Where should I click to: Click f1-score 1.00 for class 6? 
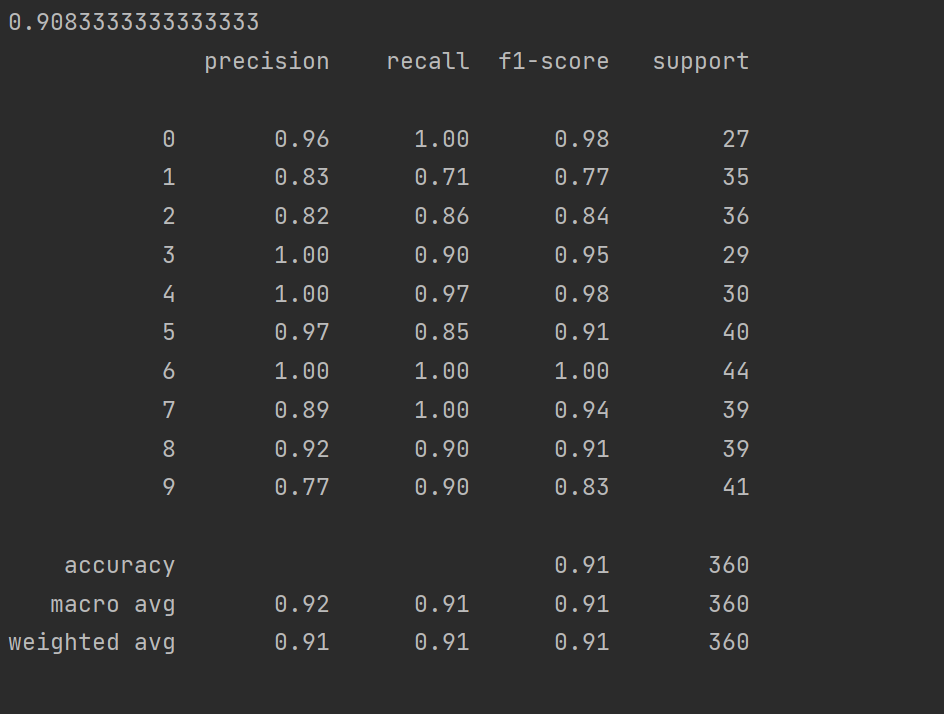[x=582, y=371]
